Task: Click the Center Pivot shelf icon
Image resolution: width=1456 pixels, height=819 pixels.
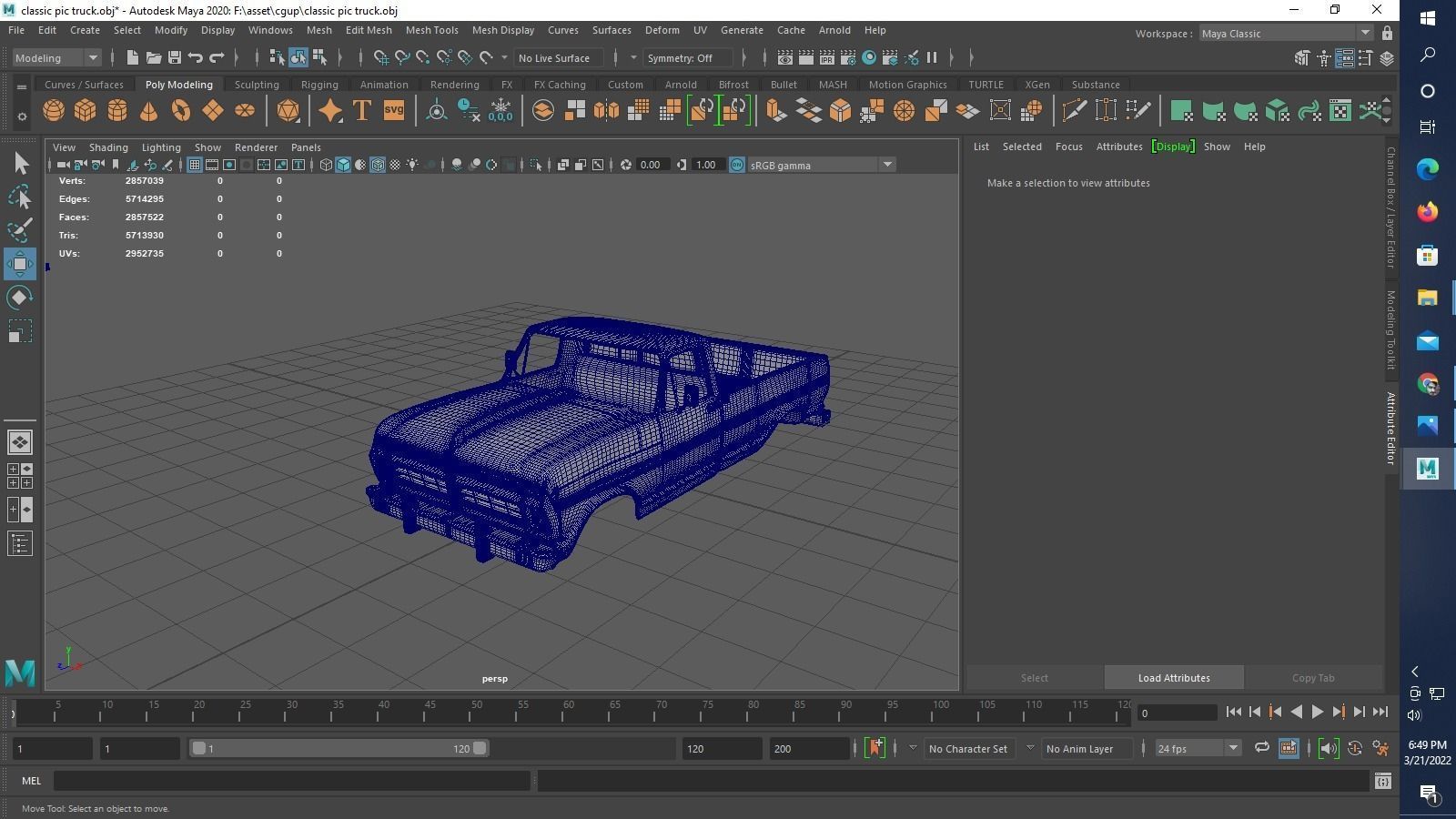Action: (x=437, y=111)
